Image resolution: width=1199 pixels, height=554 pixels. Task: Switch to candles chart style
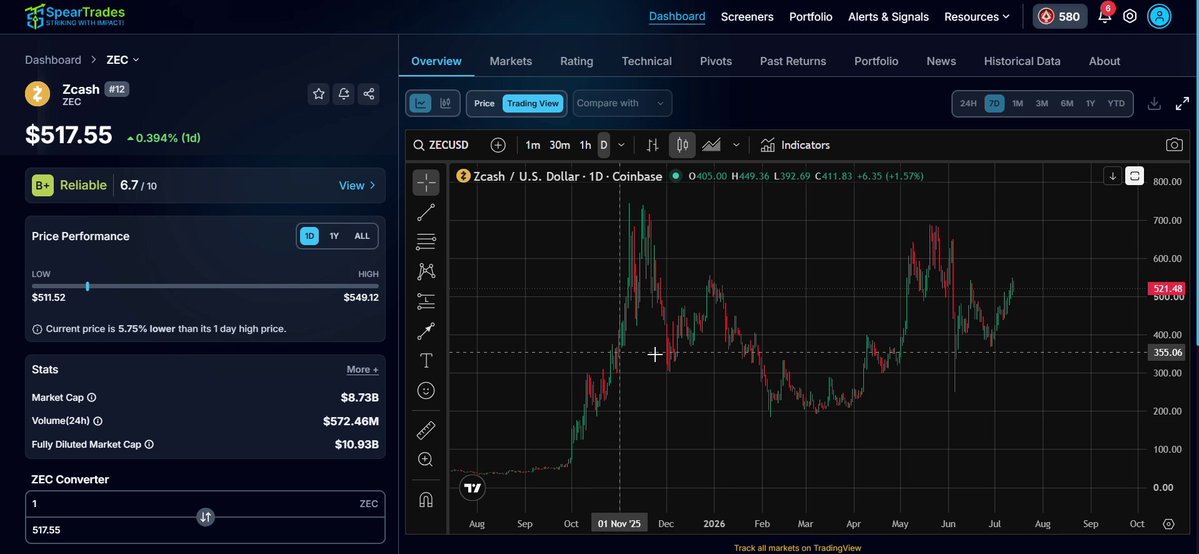(682, 145)
